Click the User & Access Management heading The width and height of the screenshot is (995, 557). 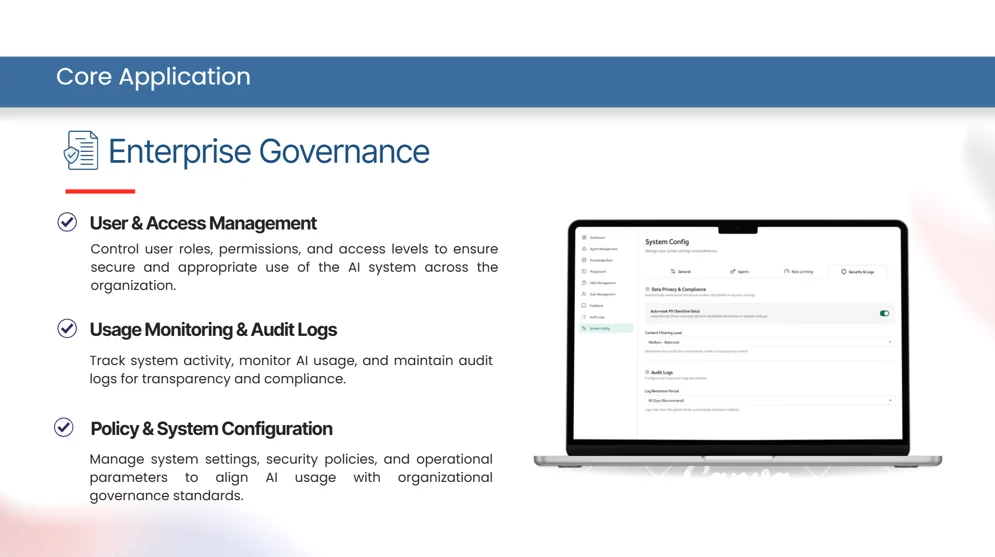203,223
